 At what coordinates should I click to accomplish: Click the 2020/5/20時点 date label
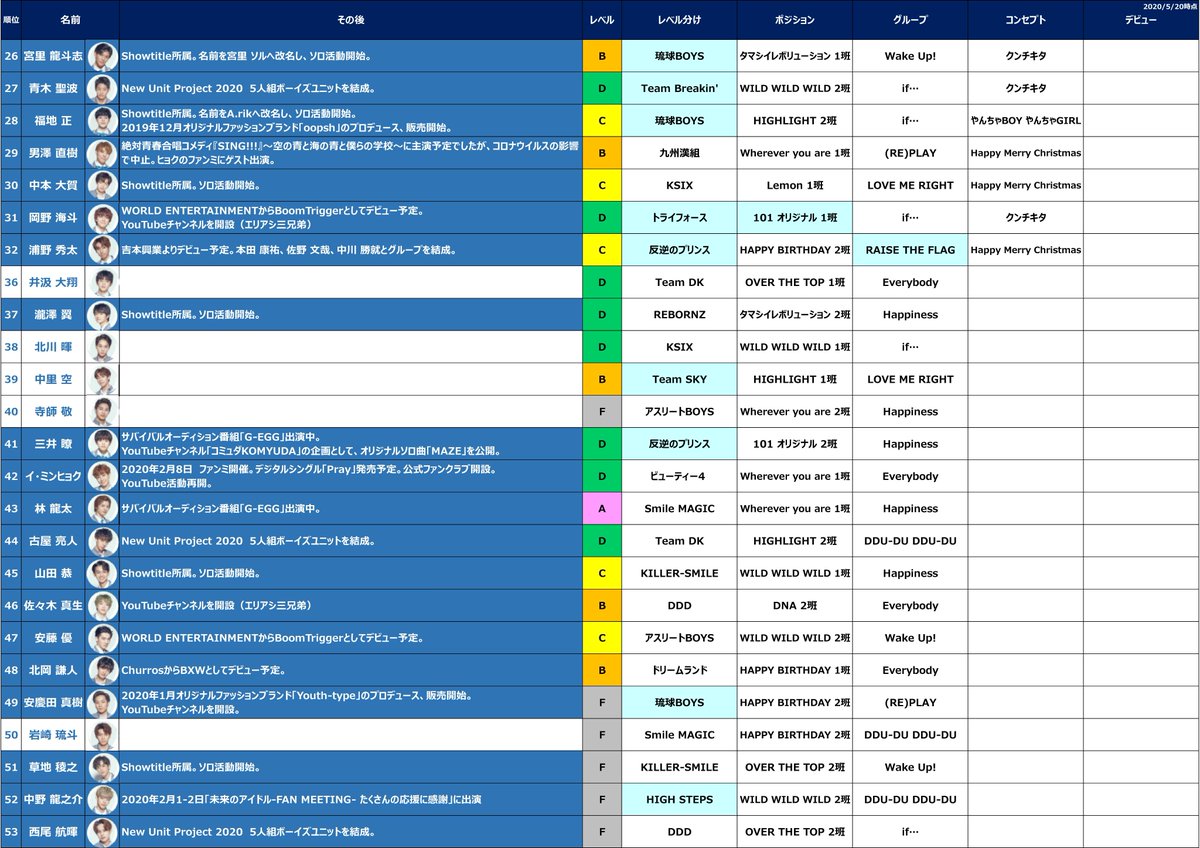[1169, 6]
